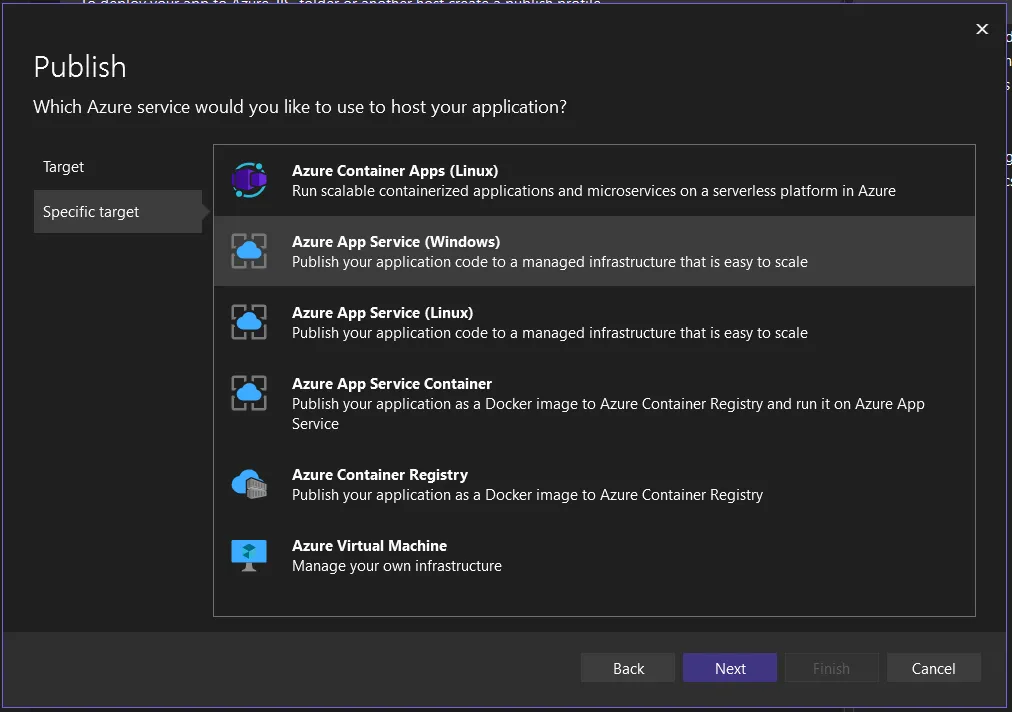Click the 'Run scalable containerized applications' description

click(593, 190)
